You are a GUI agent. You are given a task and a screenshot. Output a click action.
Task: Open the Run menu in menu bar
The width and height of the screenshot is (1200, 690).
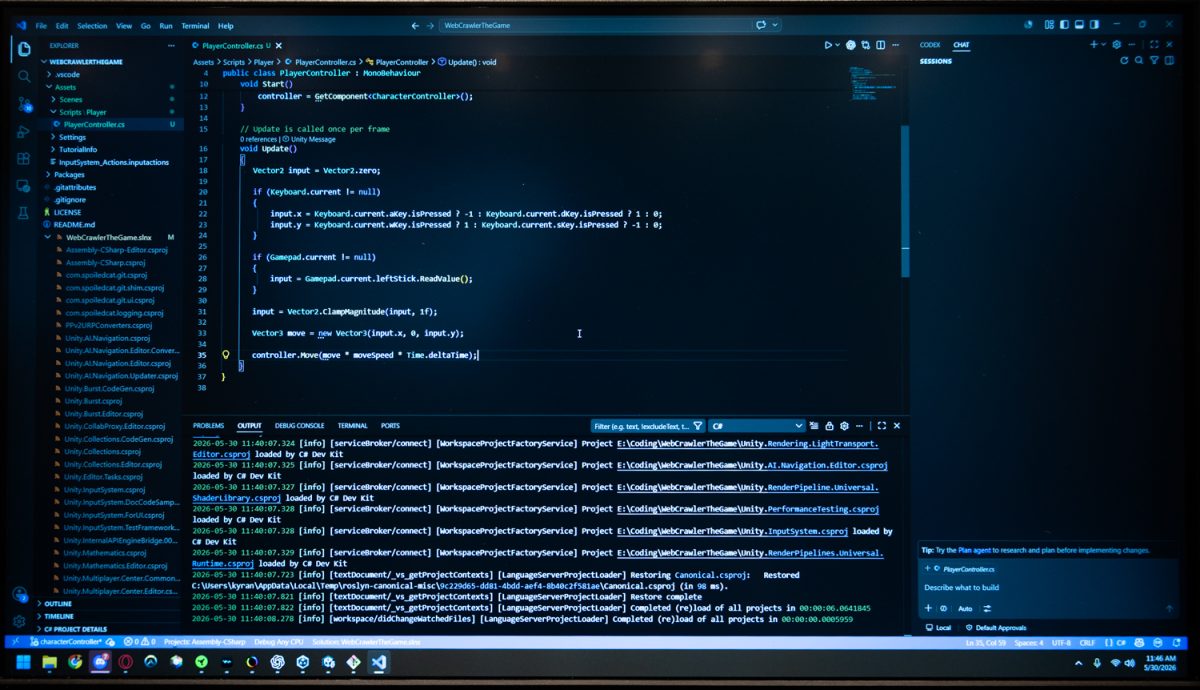[x=166, y=25]
